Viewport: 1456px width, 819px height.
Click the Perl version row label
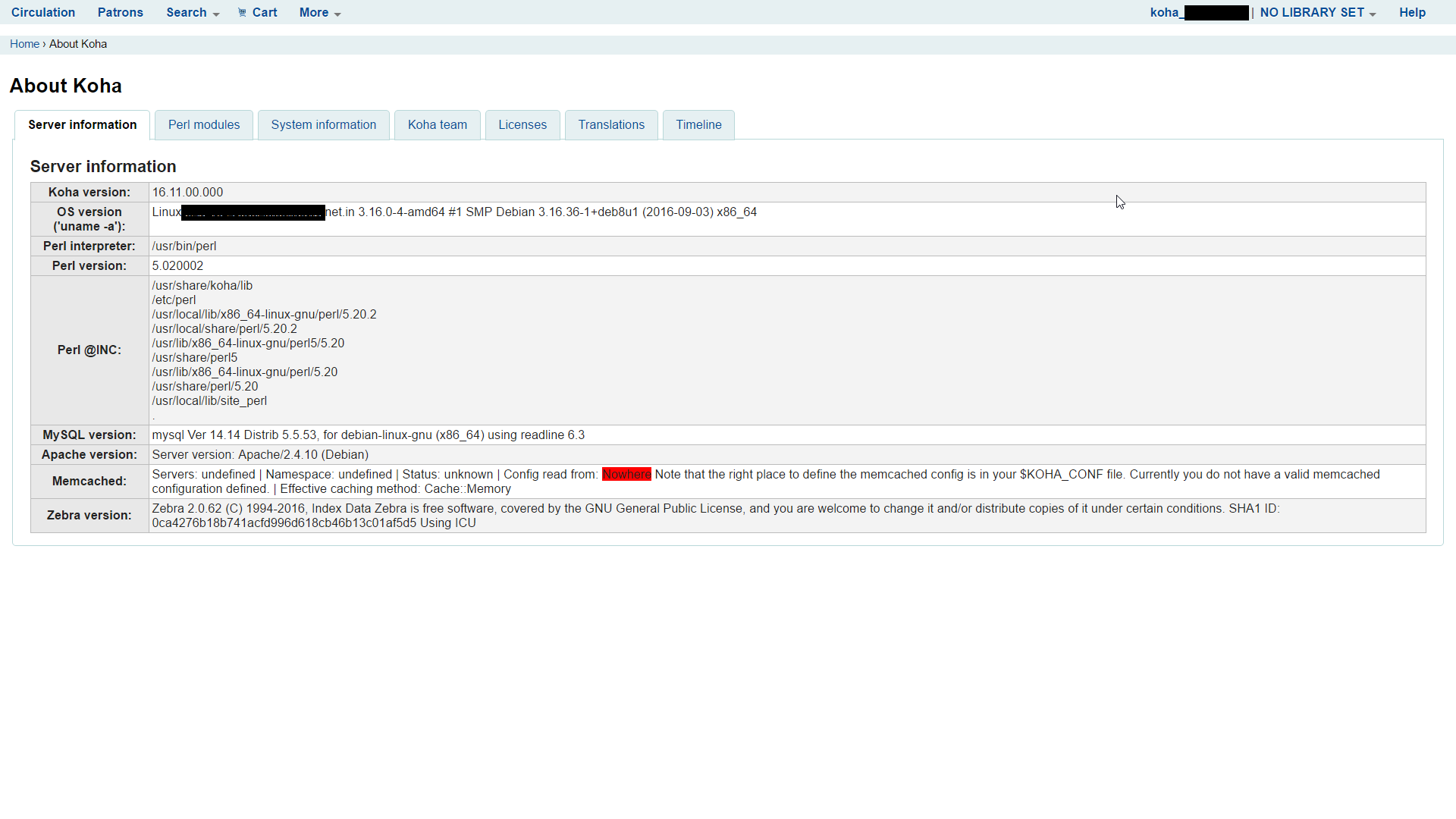pos(89,266)
